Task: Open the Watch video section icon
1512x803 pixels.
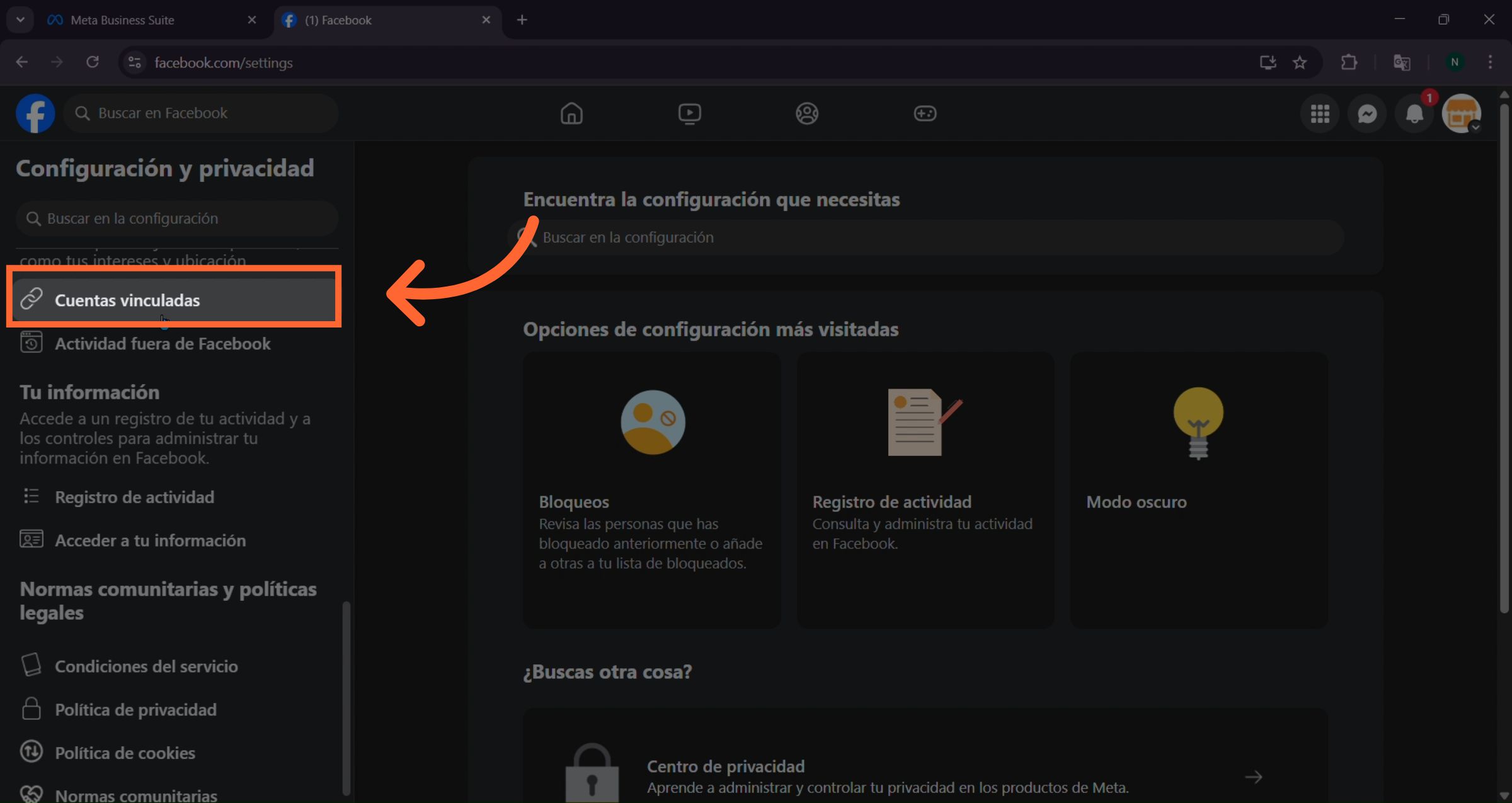Action: pyautogui.click(x=690, y=113)
